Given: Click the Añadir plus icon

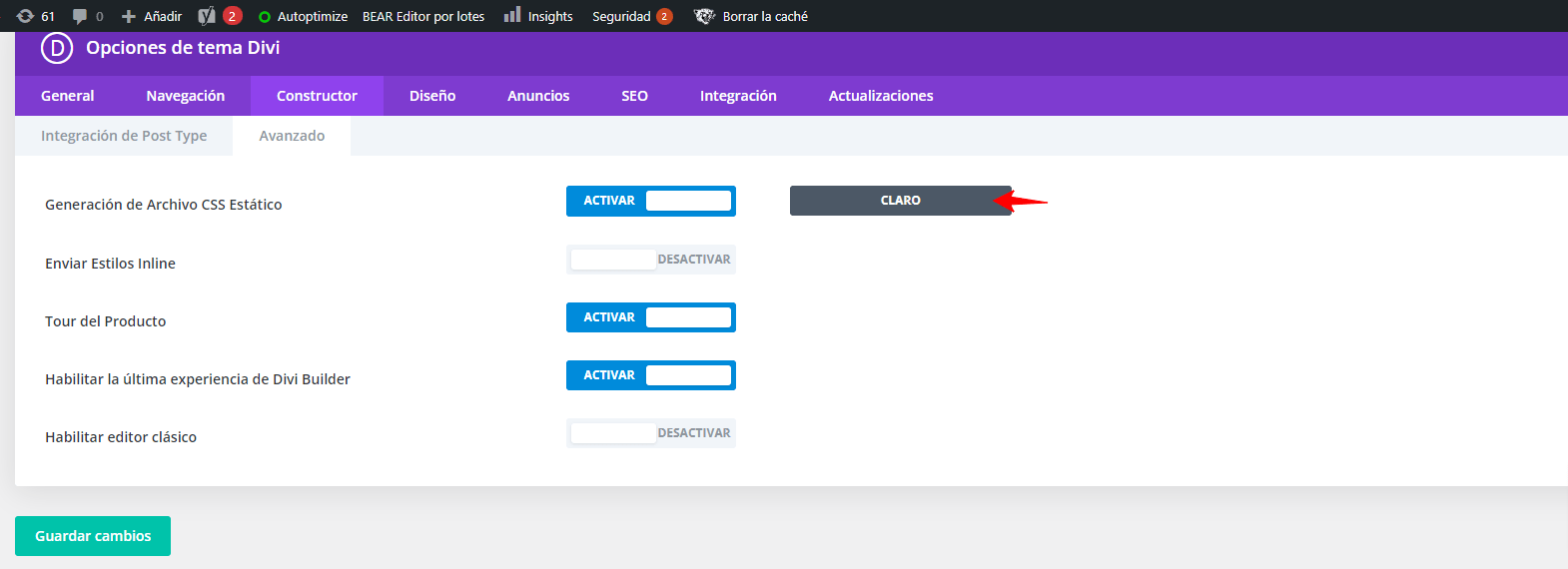Looking at the screenshot, I should (129, 16).
